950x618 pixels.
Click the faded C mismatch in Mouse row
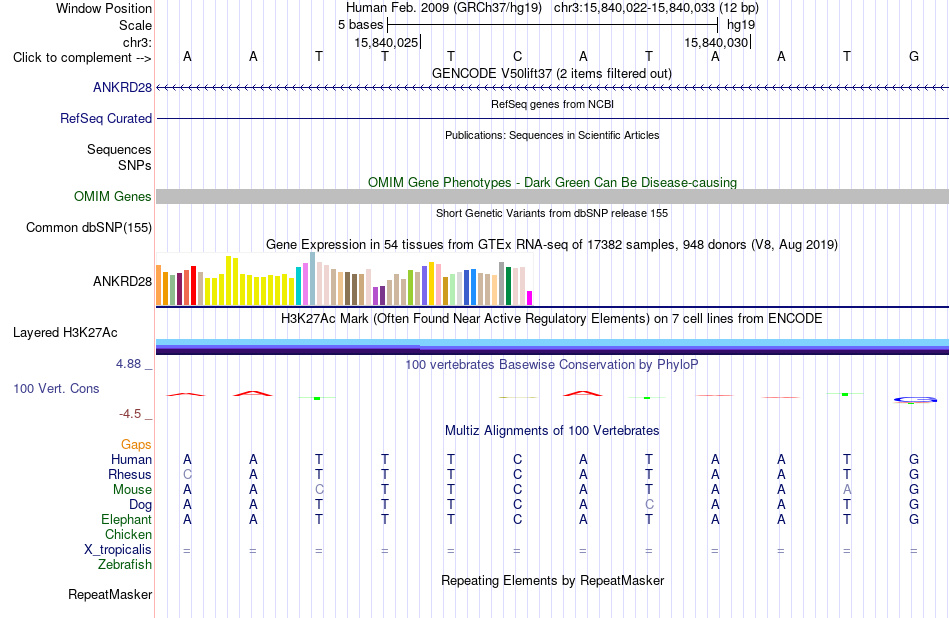point(319,490)
